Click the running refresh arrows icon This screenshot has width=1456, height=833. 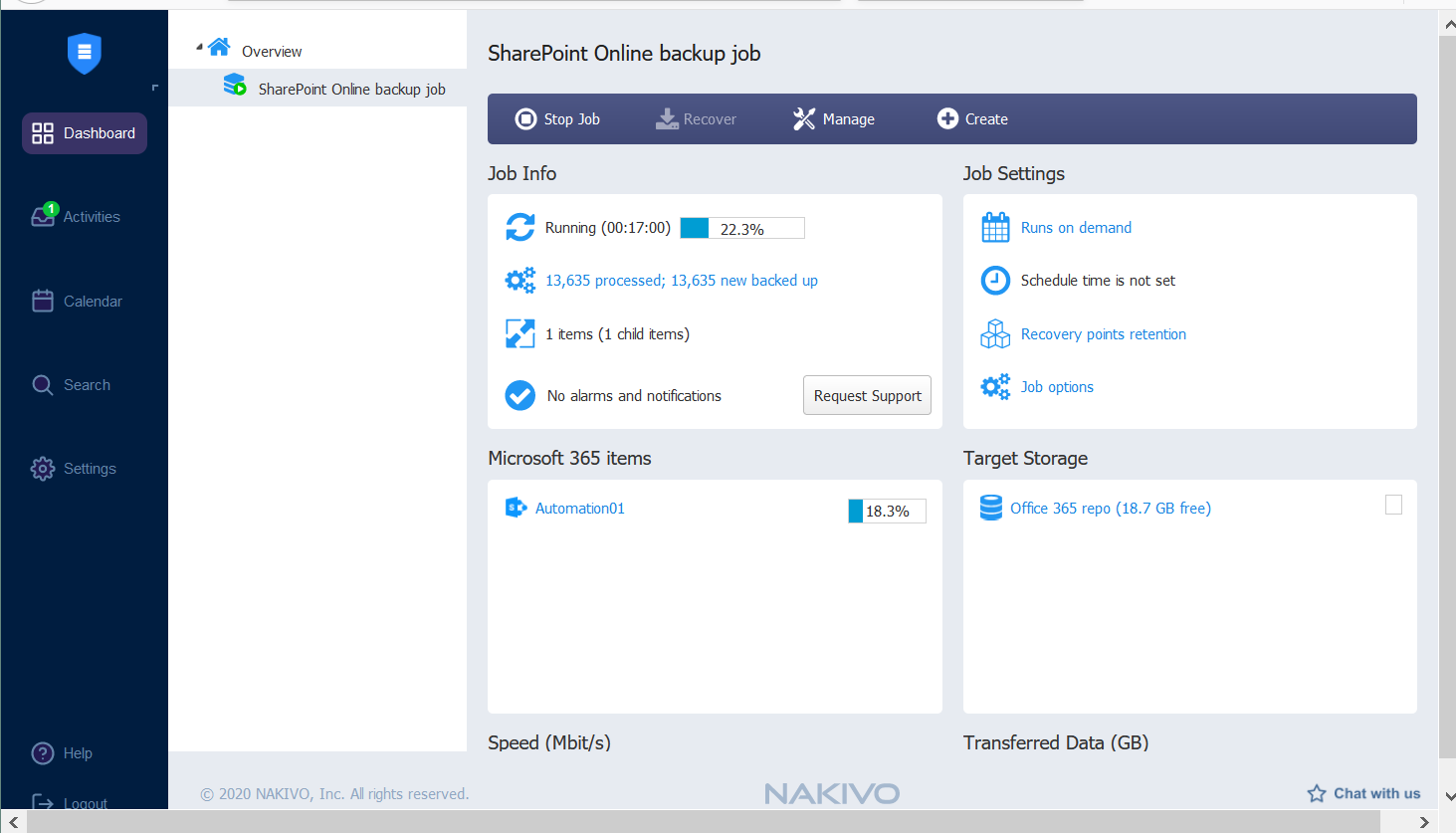520,227
